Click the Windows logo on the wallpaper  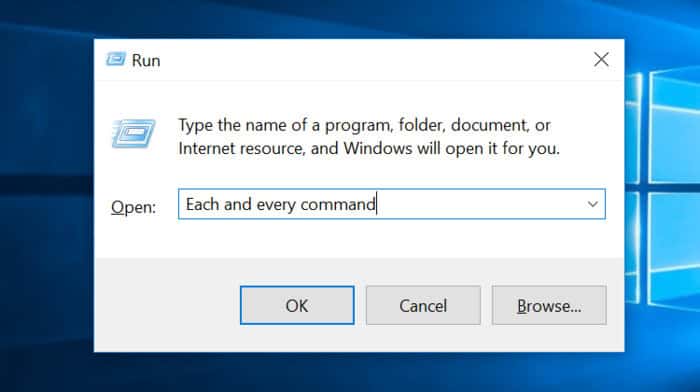pos(662,188)
